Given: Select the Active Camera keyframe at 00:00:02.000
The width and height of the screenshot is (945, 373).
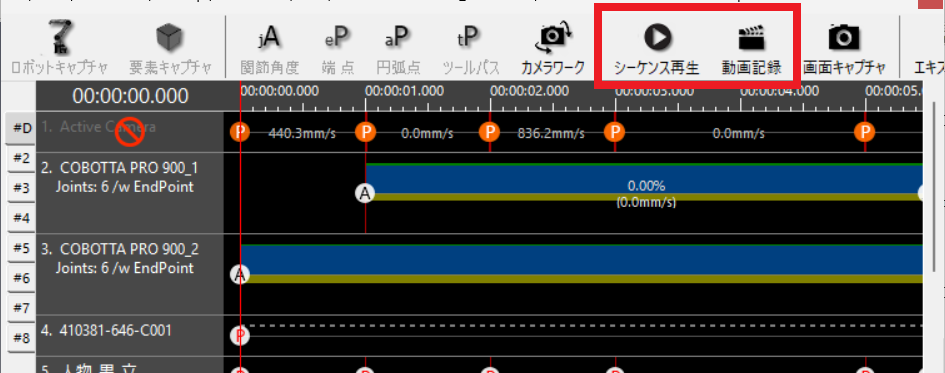Looking at the screenshot, I should 490,131.
